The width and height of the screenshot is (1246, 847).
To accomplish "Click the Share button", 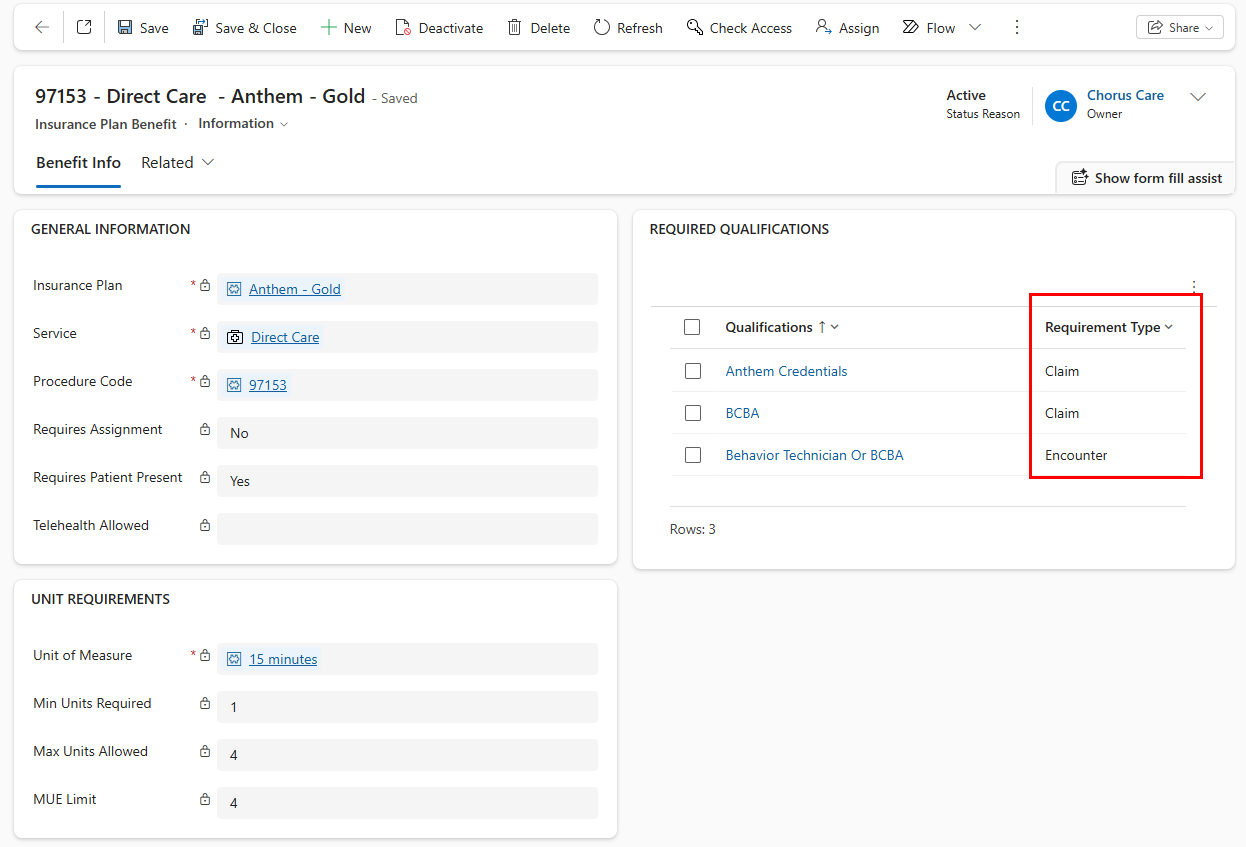I will (1180, 28).
